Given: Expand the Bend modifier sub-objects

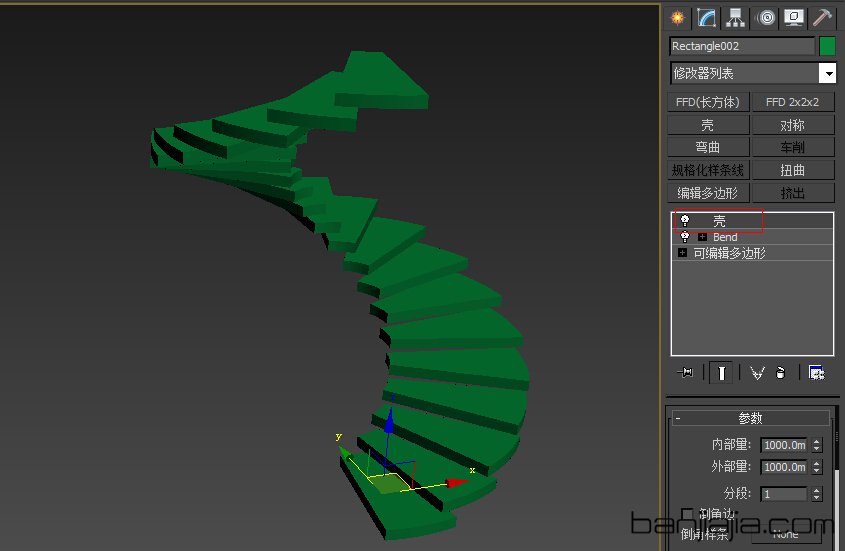Looking at the screenshot, I should (x=702, y=237).
